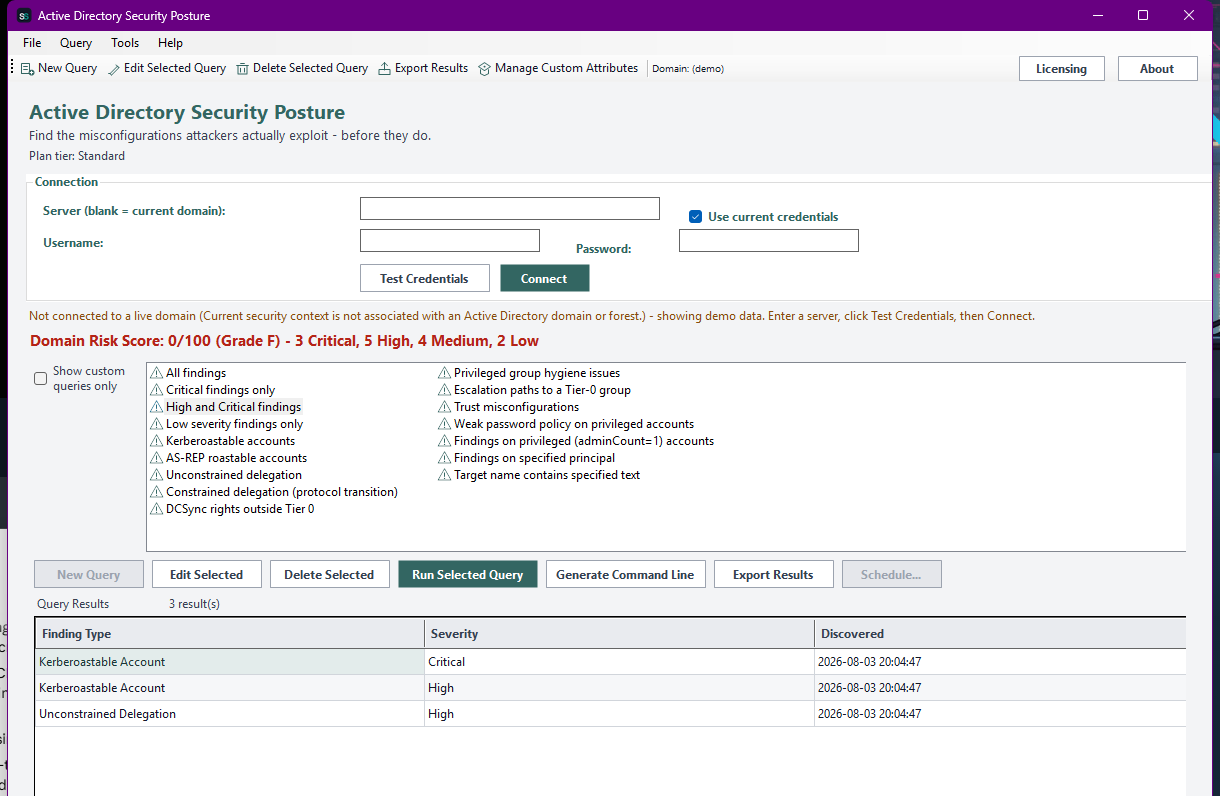Open the File menu
Image resolution: width=1220 pixels, height=796 pixels.
(32, 43)
